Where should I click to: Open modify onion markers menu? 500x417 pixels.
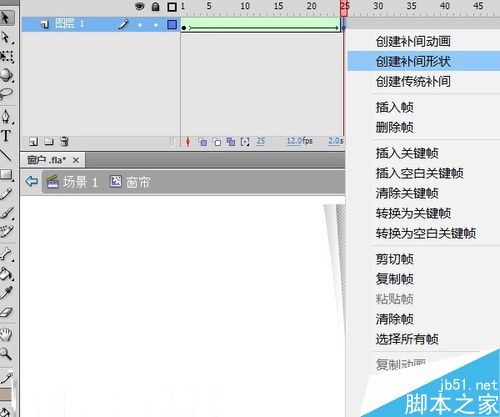click(x=245, y=142)
